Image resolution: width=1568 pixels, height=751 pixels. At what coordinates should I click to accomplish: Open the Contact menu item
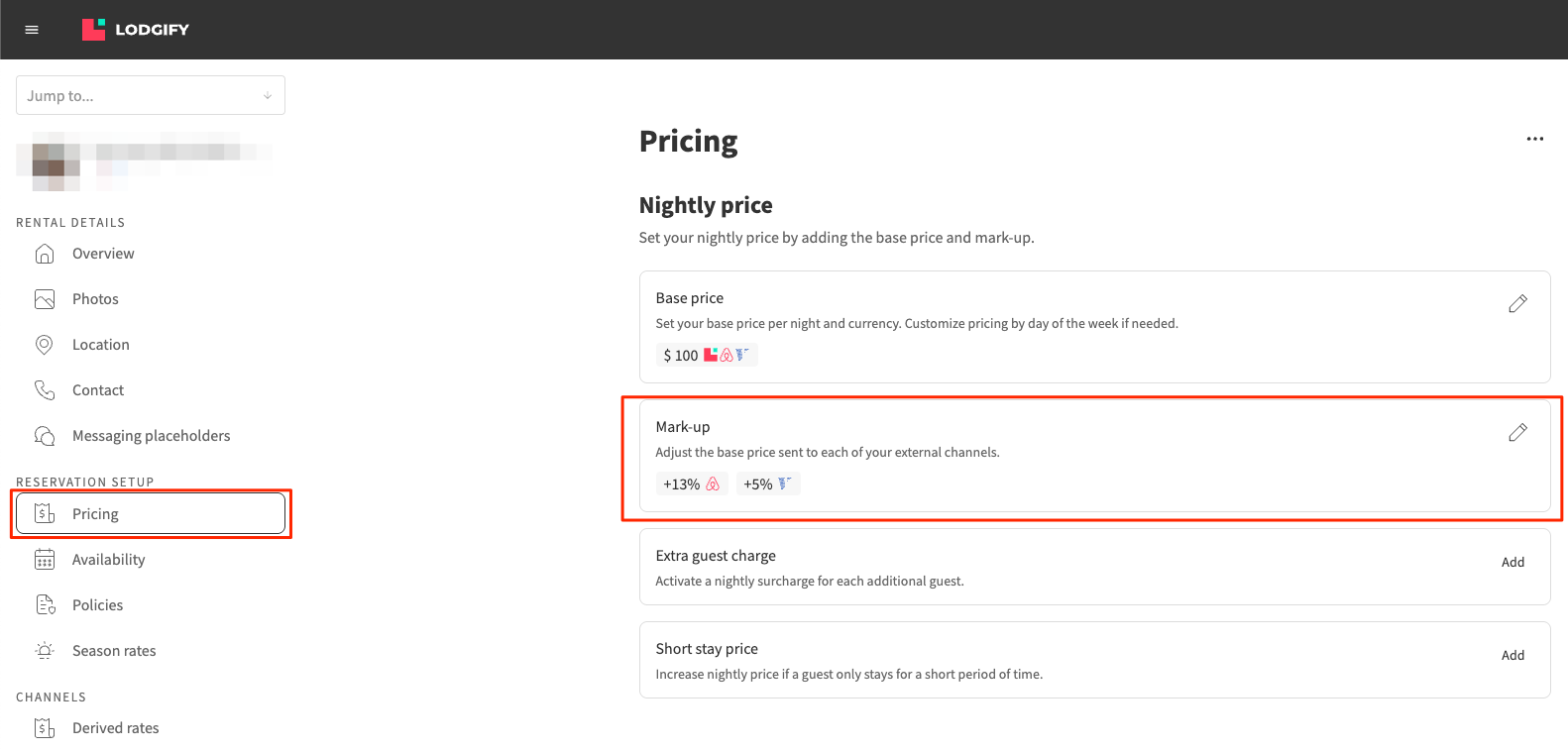(x=98, y=390)
